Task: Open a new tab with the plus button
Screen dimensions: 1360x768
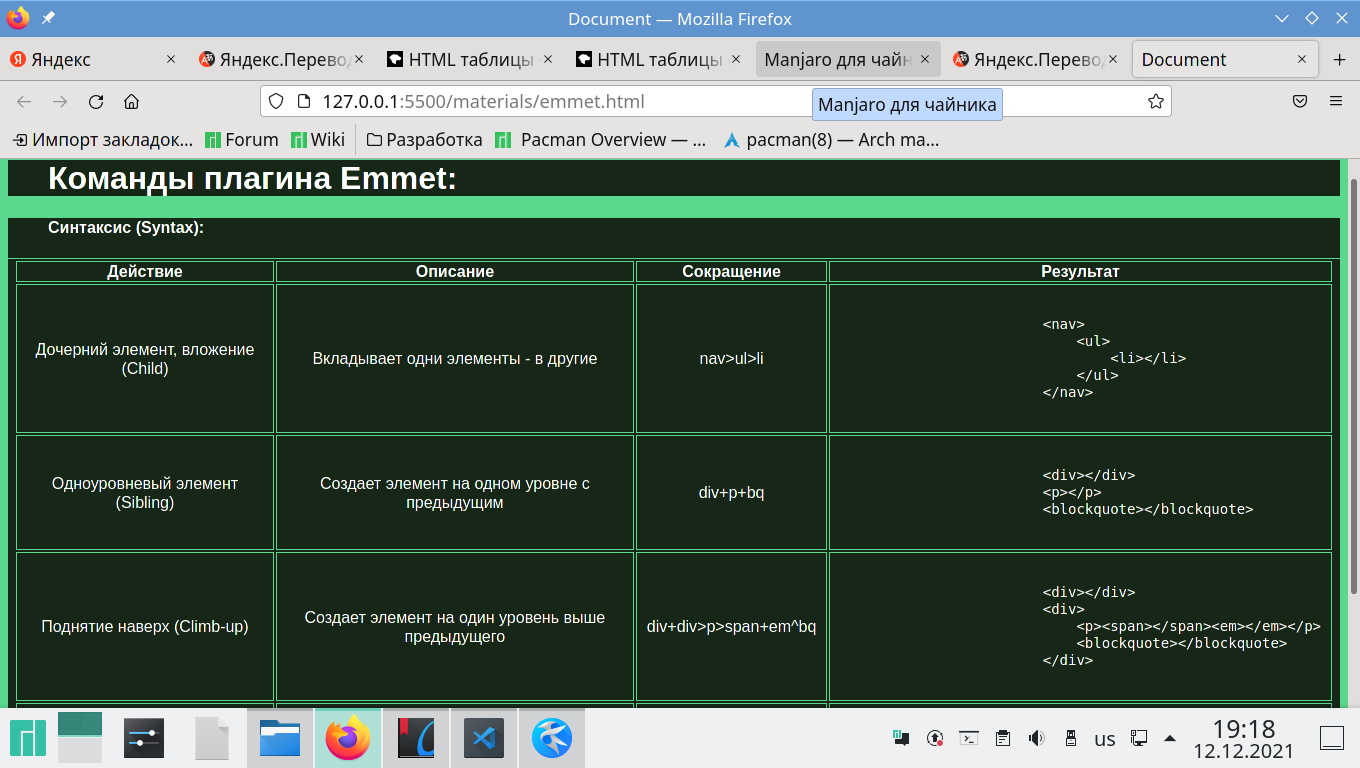Action: [x=1340, y=60]
